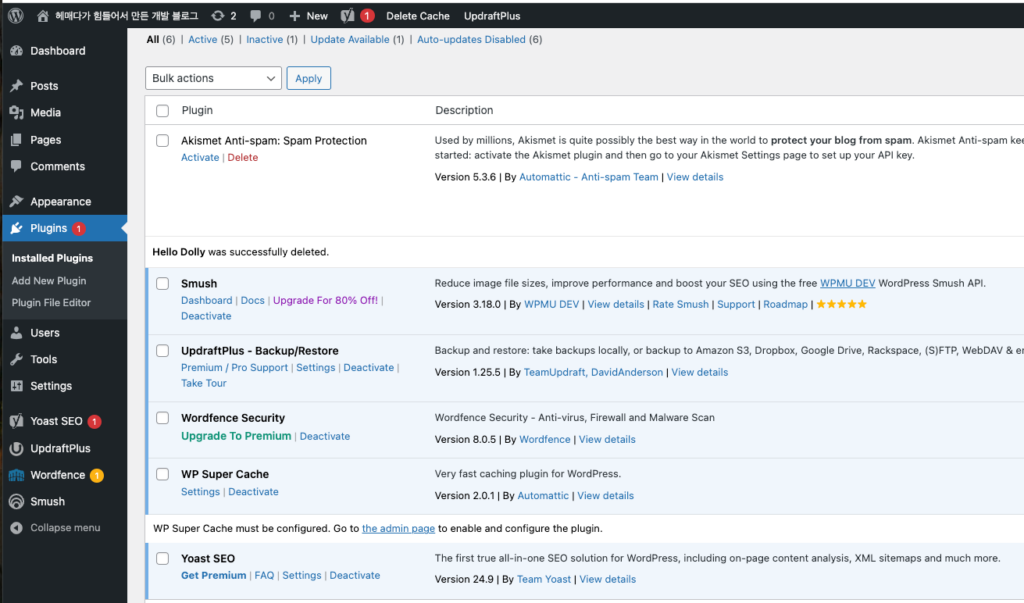Click the plus New content icon
This screenshot has width=1024, height=603.
[x=295, y=16]
